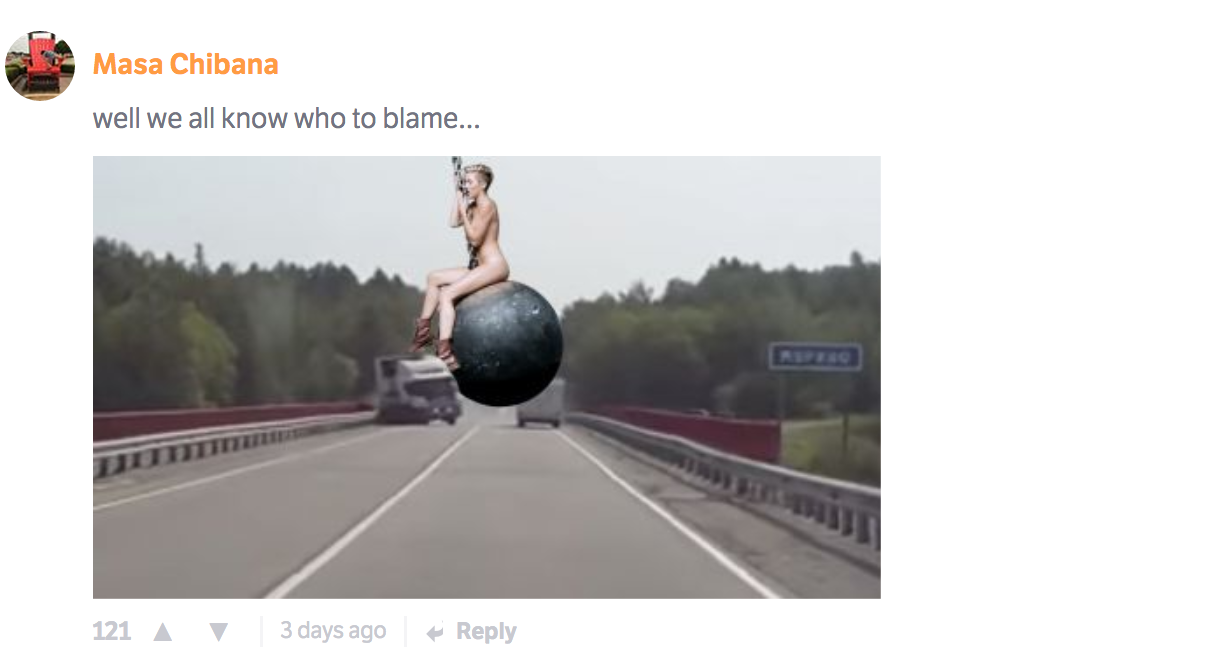Click the person sitting on the ball

(462, 263)
